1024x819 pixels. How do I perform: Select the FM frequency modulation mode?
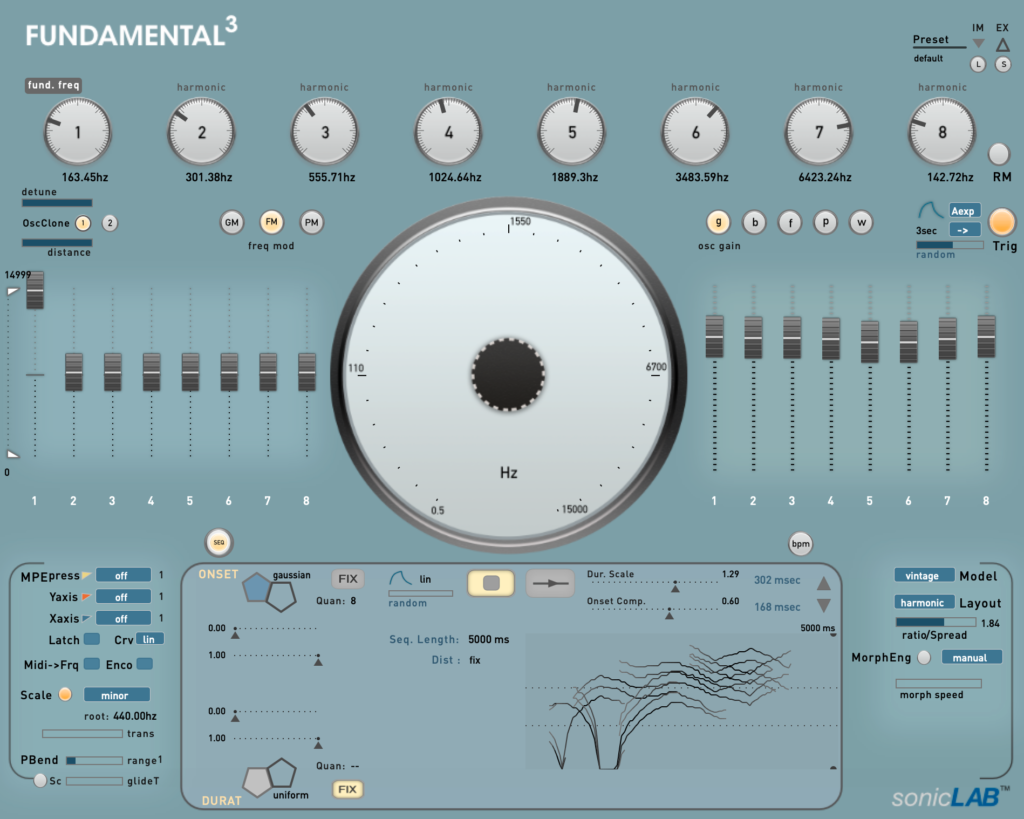pyautogui.click(x=272, y=222)
